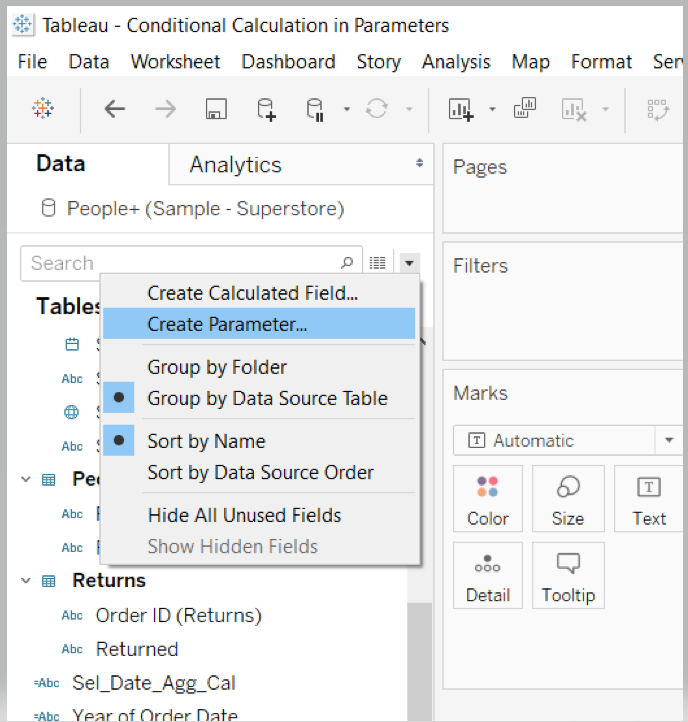Screen dimensions: 688x722
Task: Click the calendar date field icon
Action: click(x=72, y=344)
